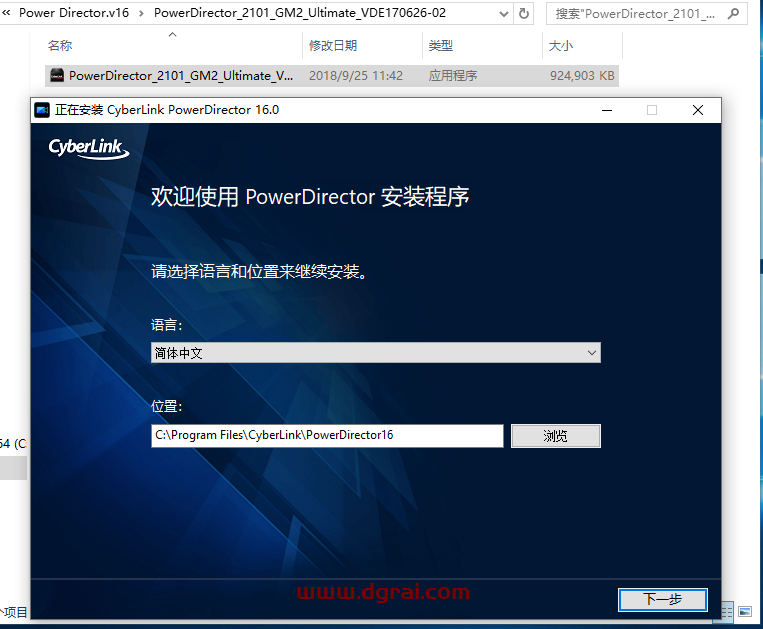Image resolution: width=763 pixels, height=629 pixels.
Task: Click the install location path field
Action: [327, 435]
